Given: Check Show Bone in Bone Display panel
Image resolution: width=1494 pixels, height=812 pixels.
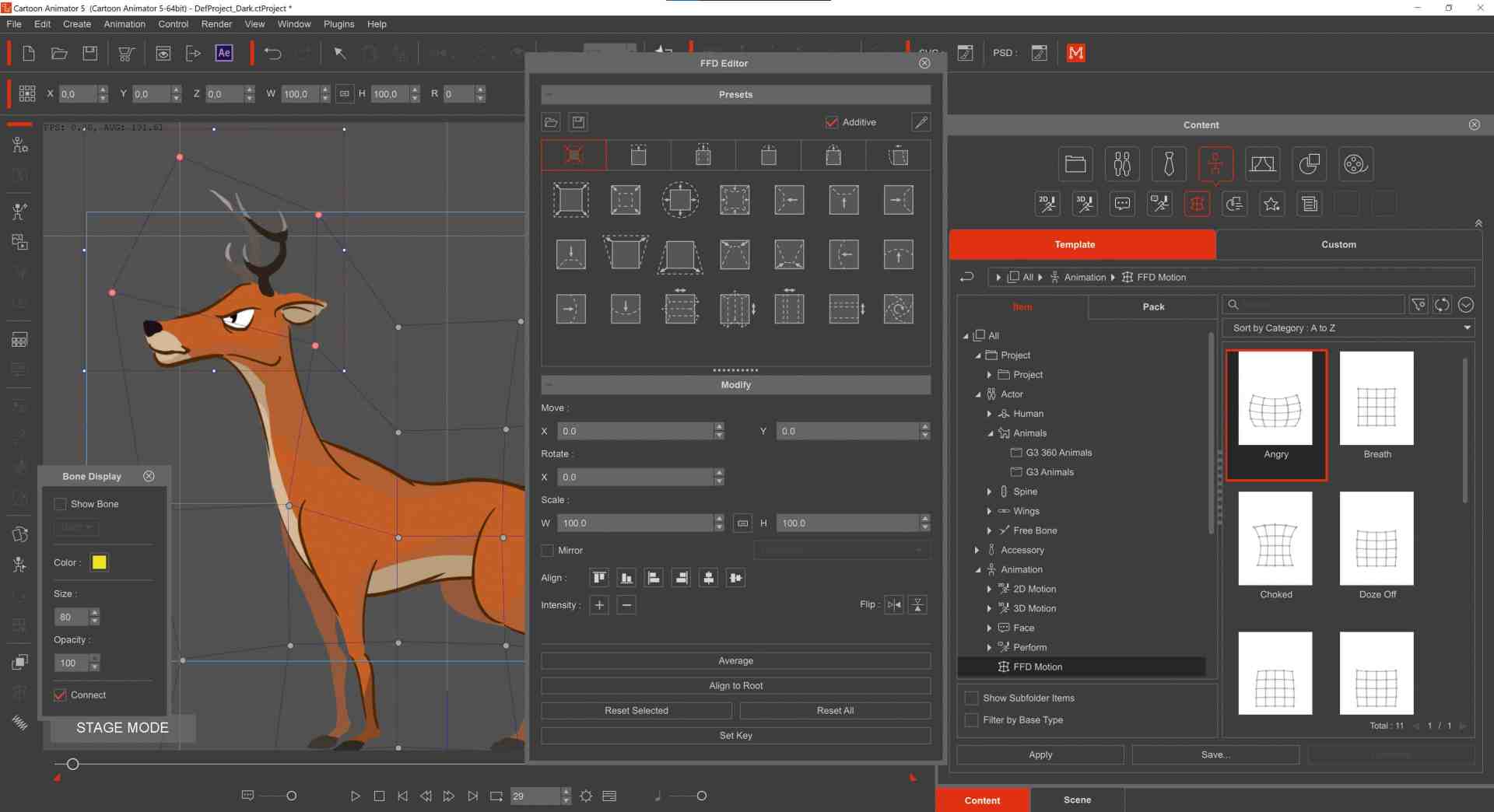Looking at the screenshot, I should (x=60, y=503).
